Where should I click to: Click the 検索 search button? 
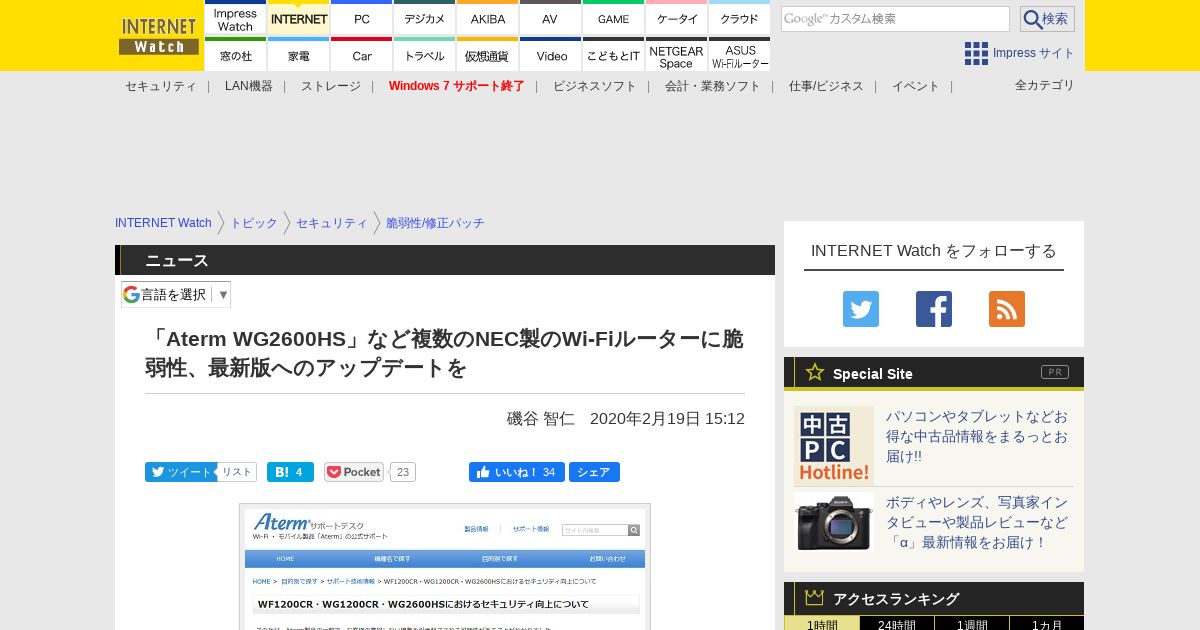click(1047, 19)
